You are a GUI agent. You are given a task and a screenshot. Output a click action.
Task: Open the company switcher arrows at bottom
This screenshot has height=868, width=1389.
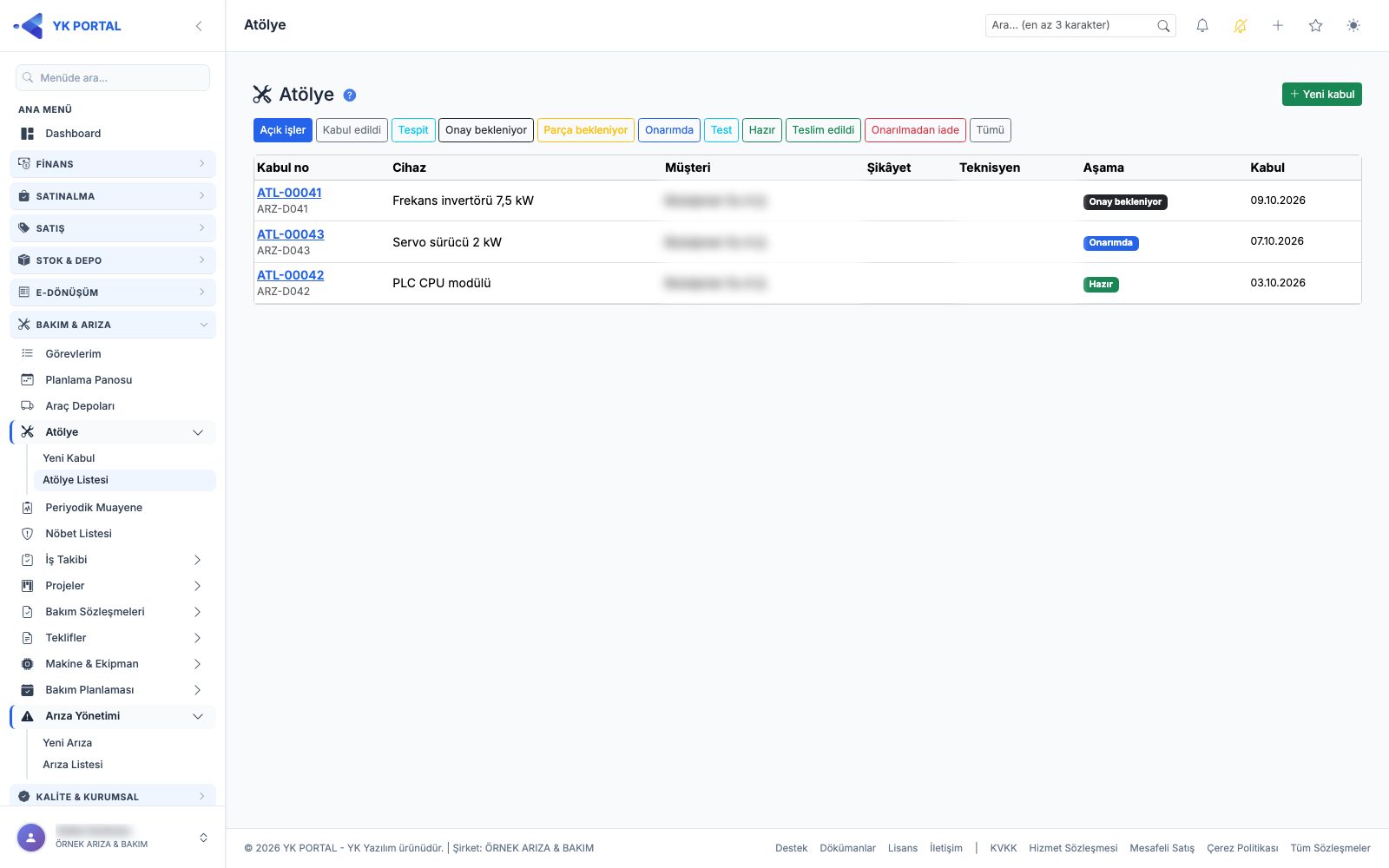click(x=203, y=838)
